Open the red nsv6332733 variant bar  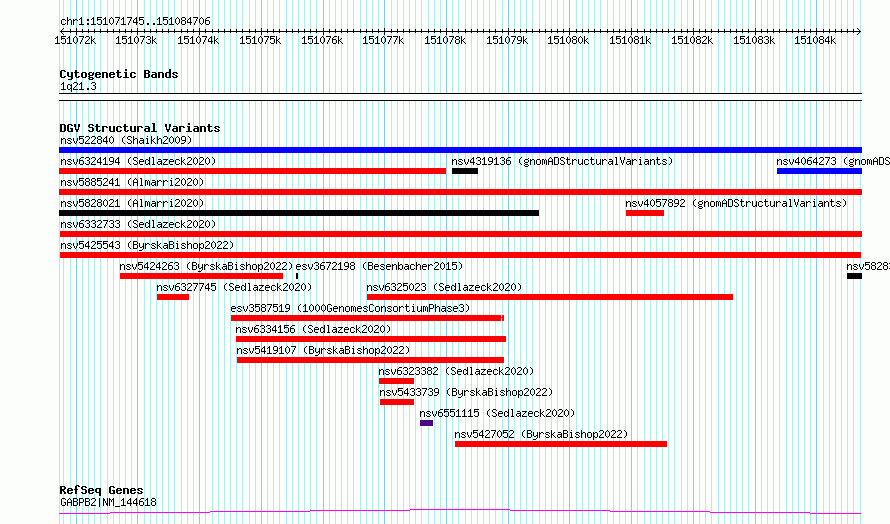click(x=460, y=234)
